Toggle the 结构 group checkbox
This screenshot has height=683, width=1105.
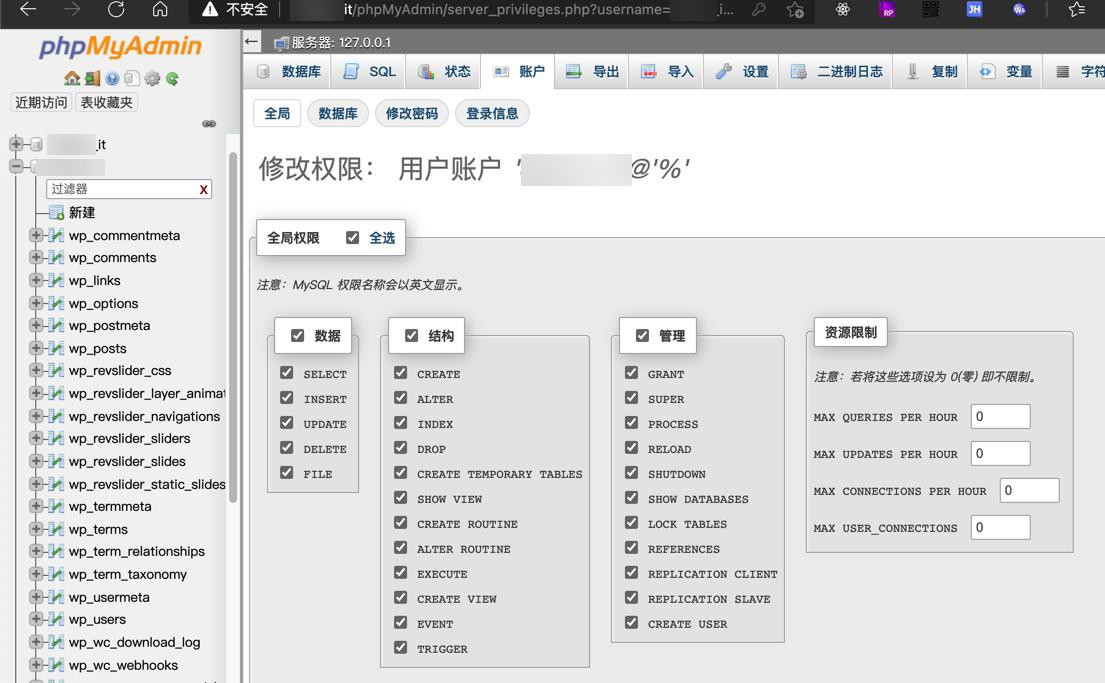pos(412,336)
